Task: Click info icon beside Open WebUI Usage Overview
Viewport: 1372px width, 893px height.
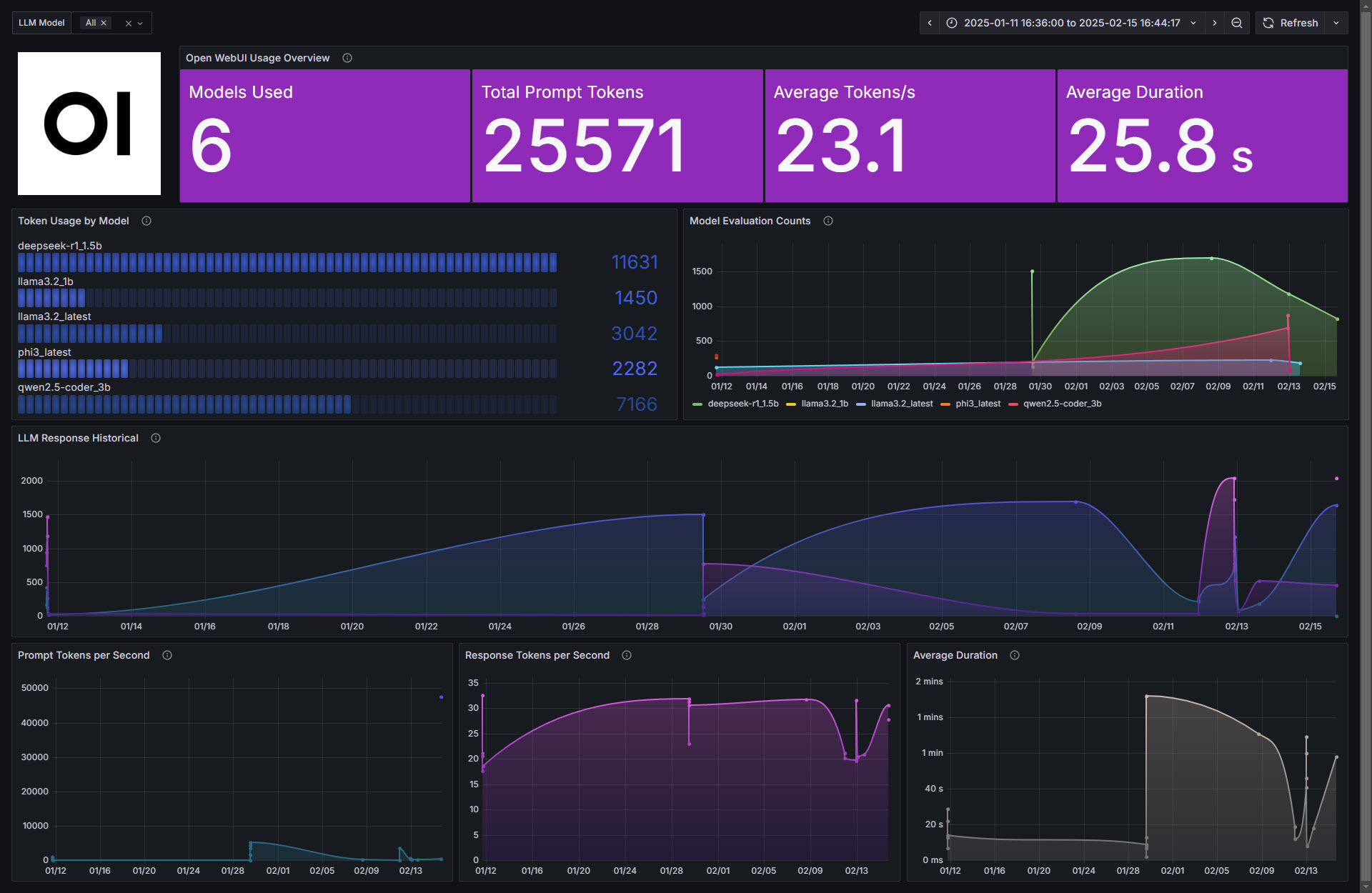Action: pos(347,58)
